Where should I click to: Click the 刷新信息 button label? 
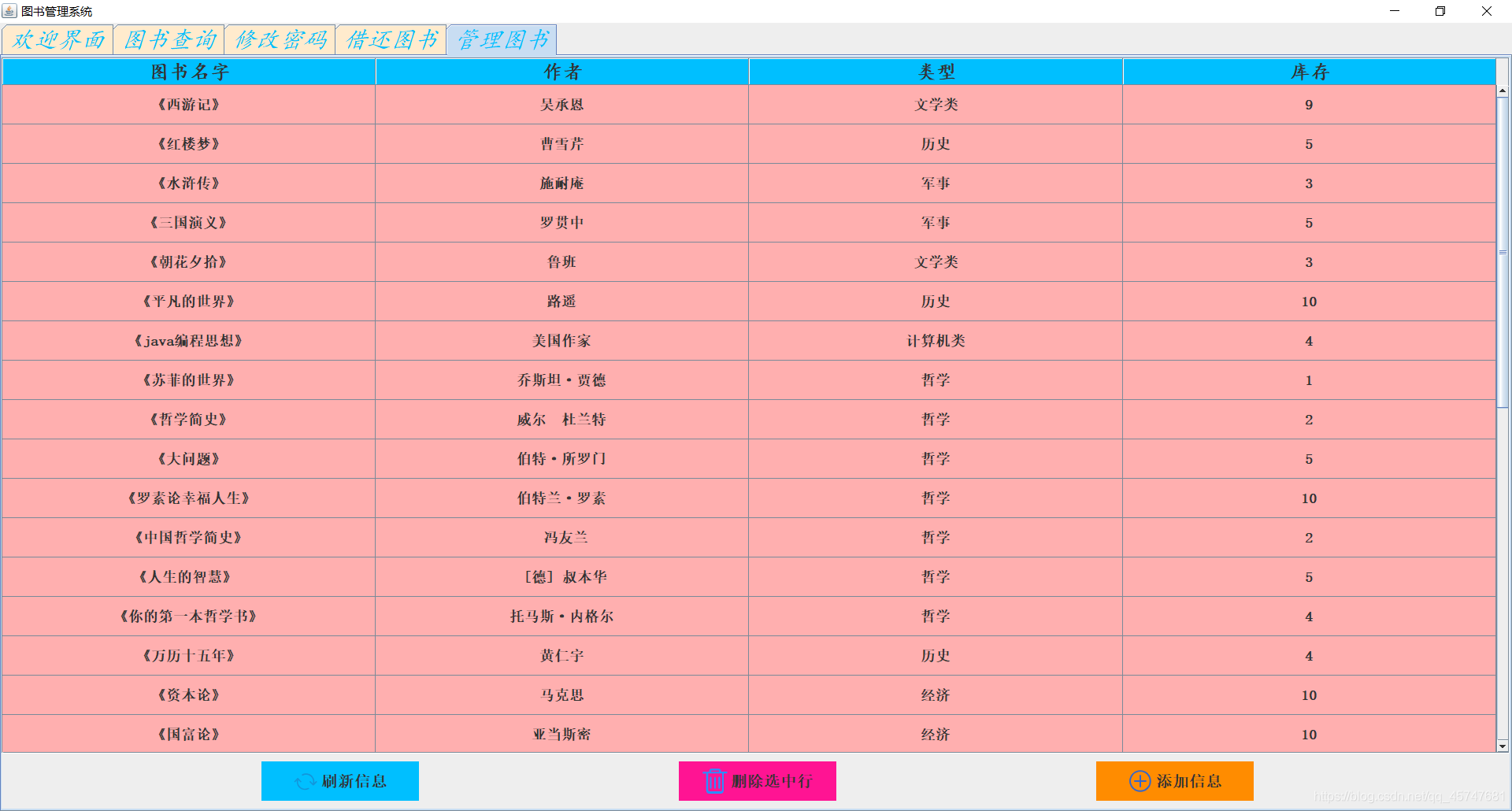(x=354, y=781)
